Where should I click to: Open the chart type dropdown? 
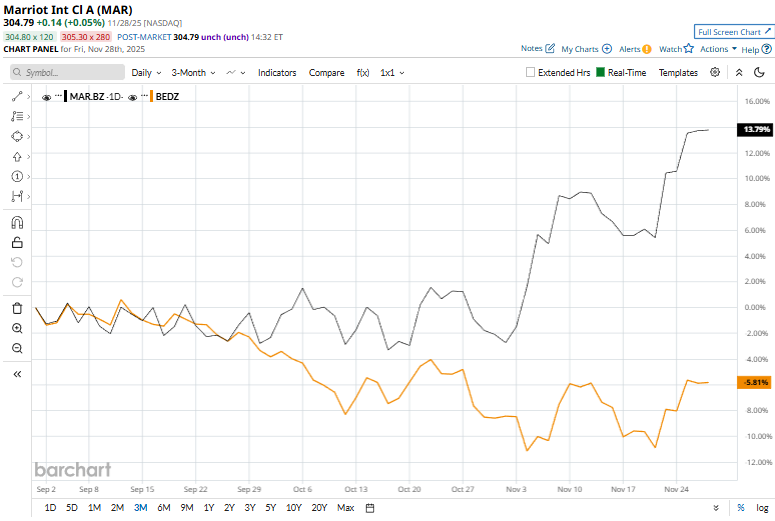click(236, 73)
